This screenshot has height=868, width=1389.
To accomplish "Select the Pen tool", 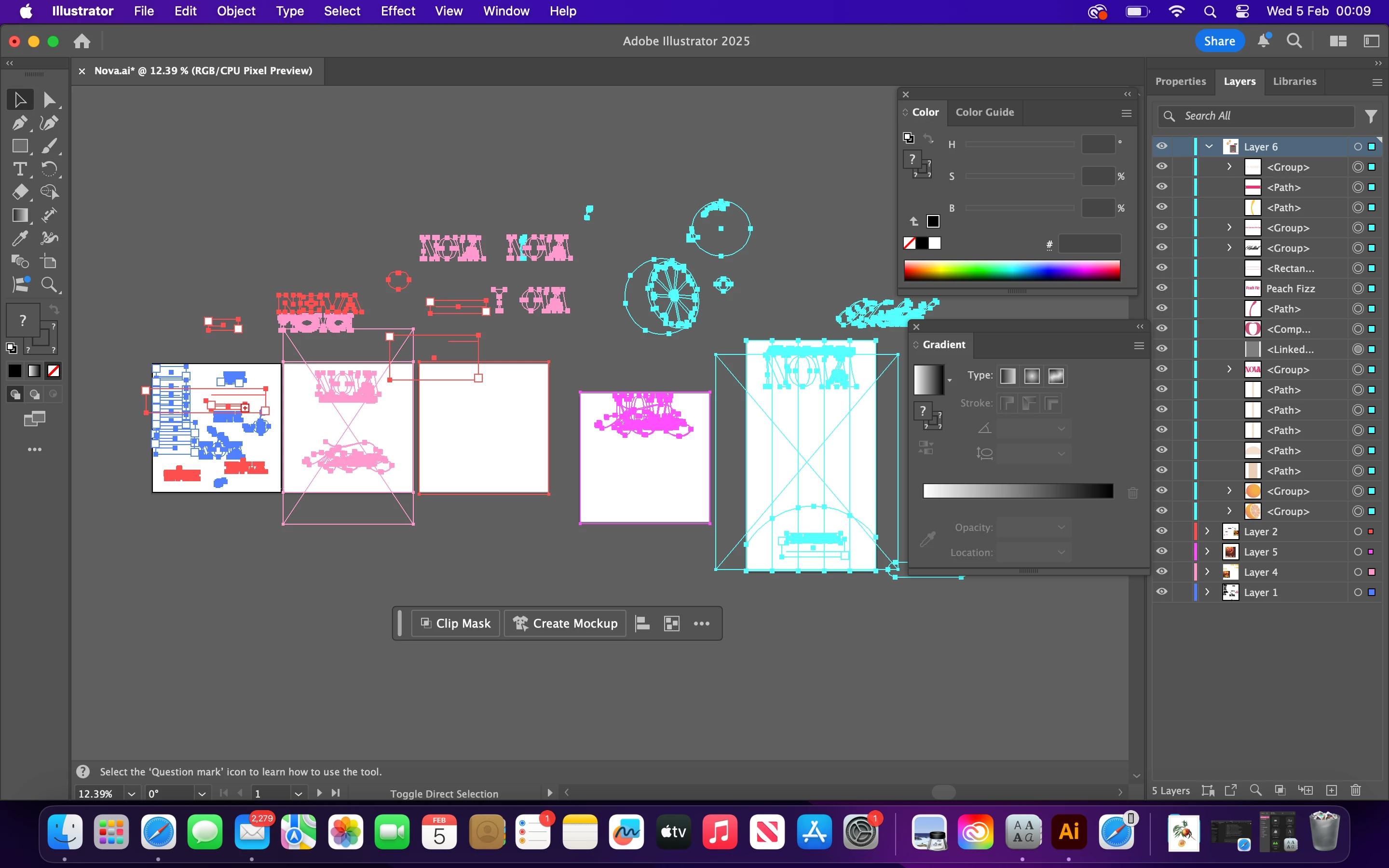I will click(19, 123).
